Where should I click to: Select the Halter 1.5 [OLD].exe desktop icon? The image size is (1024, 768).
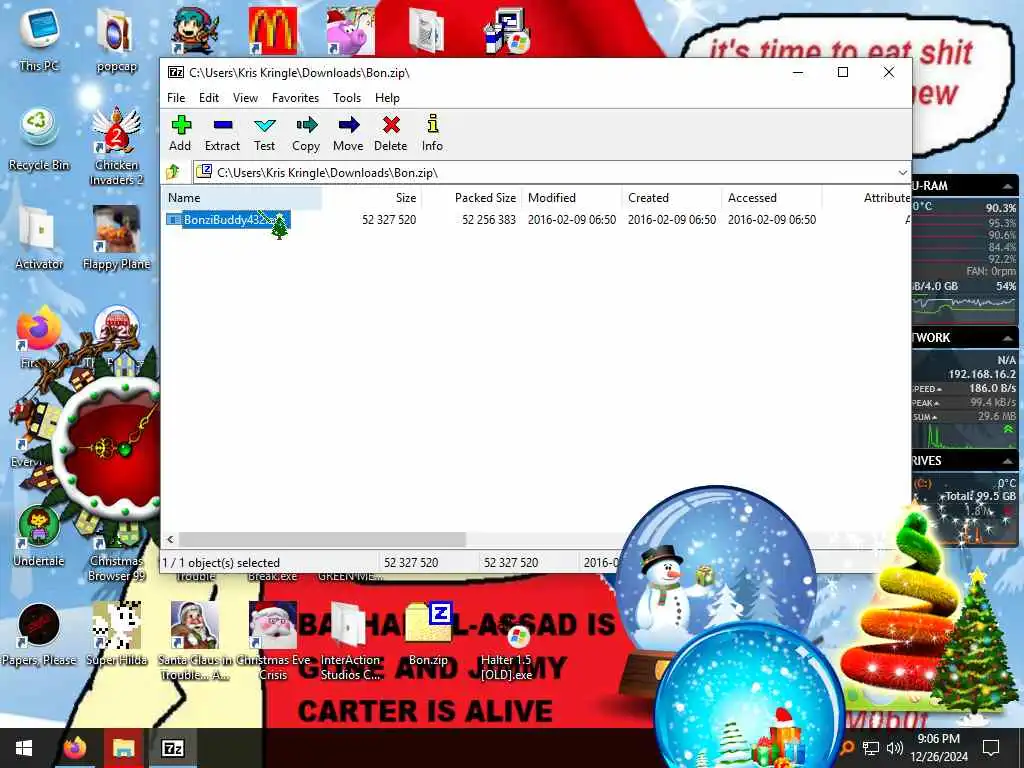click(x=507, y=650)
